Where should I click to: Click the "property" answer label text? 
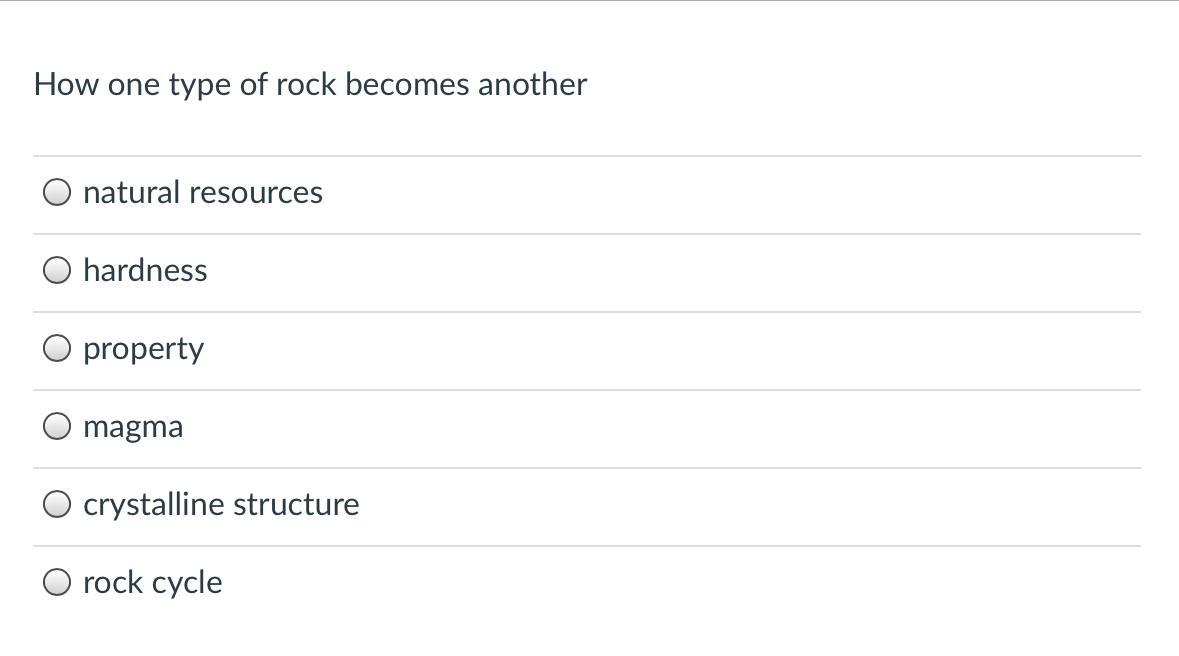143,348
